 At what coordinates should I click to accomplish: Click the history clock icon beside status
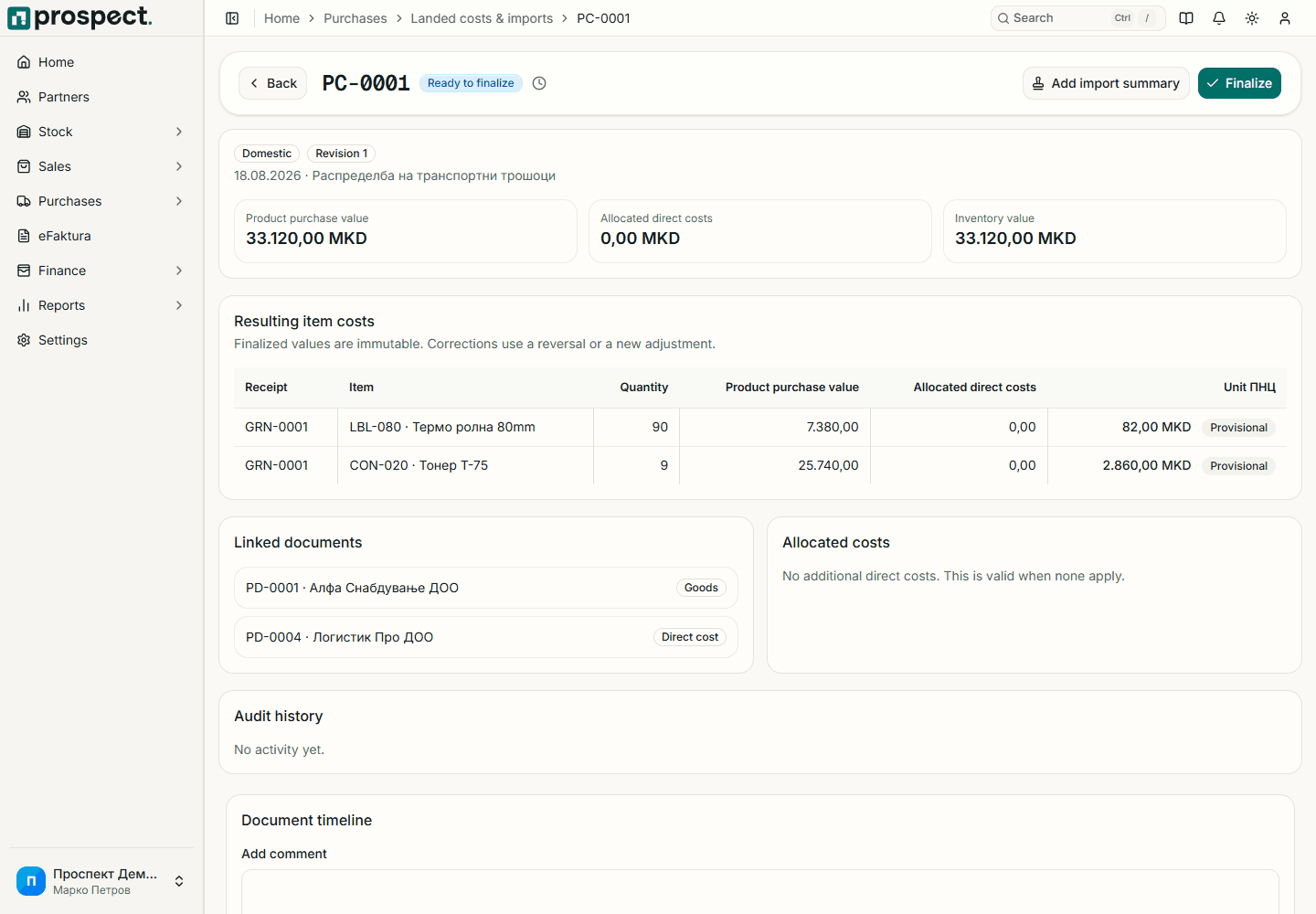click(539, 83)
